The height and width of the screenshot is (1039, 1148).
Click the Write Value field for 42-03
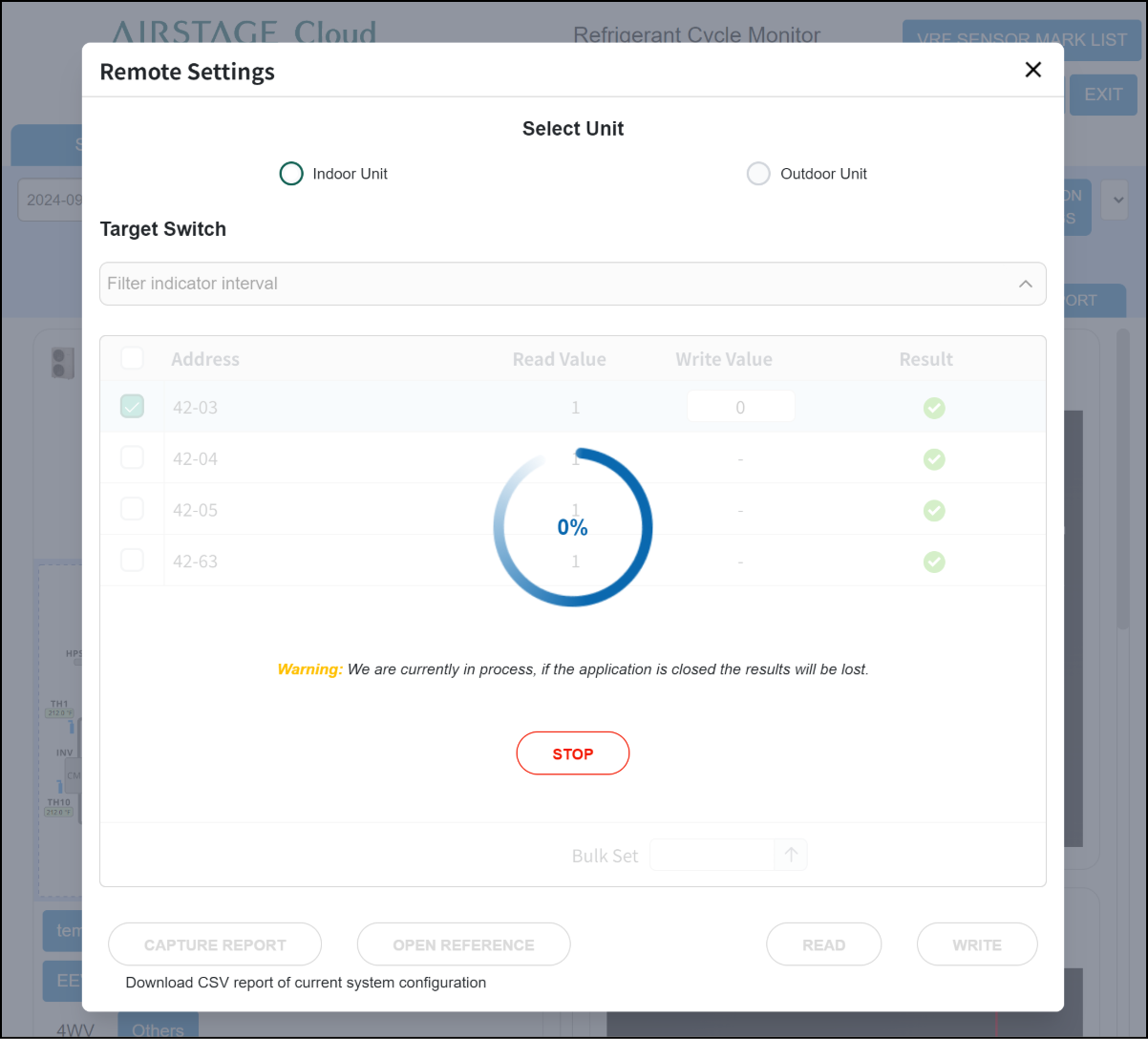740,407
